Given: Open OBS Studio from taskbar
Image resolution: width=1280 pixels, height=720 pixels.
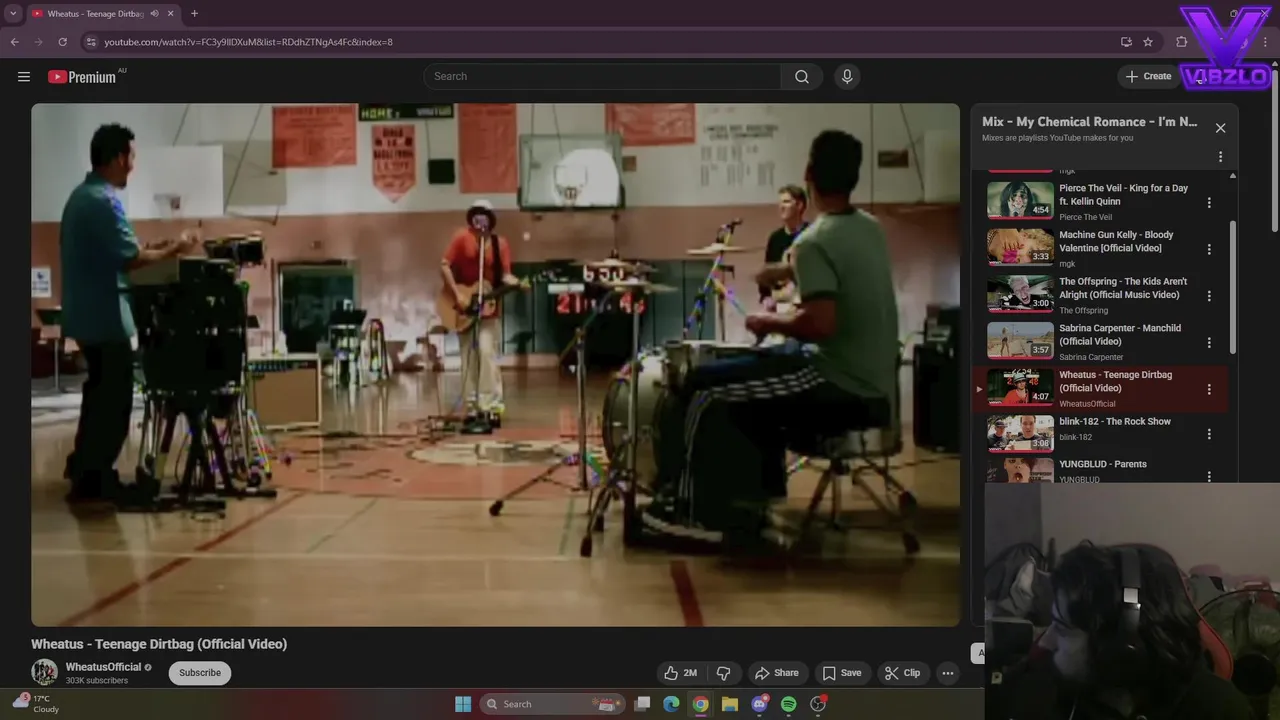Looking at the screenshot, I should [818, 704].
